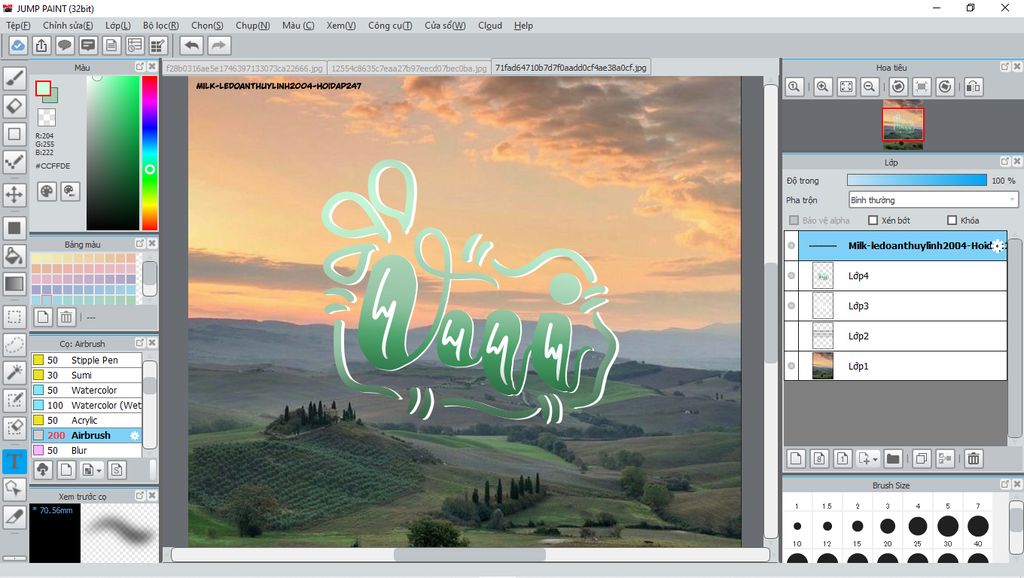Click the Độ trong opacity slider
1024x578 pixels.
pos(916,180)
